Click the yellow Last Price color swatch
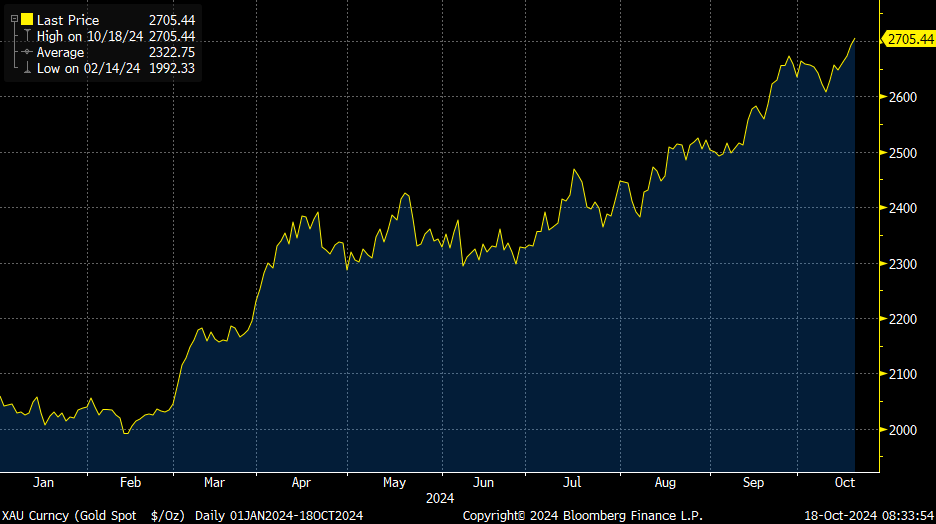Screen dimensions: 936x524 click(27, 19)
